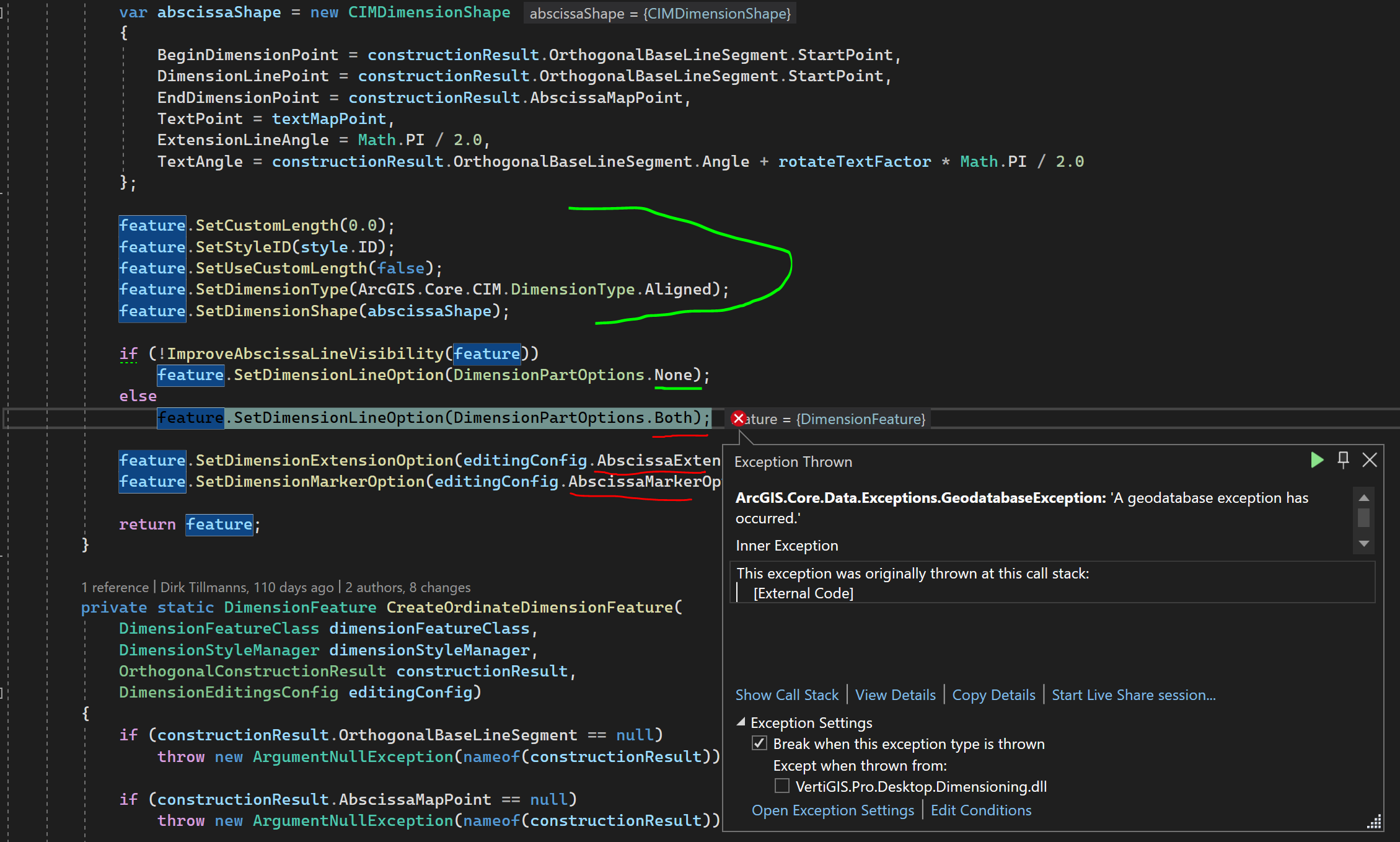Click the first ArgumentNullException throw
The image size is (1400, 842).
439,757
